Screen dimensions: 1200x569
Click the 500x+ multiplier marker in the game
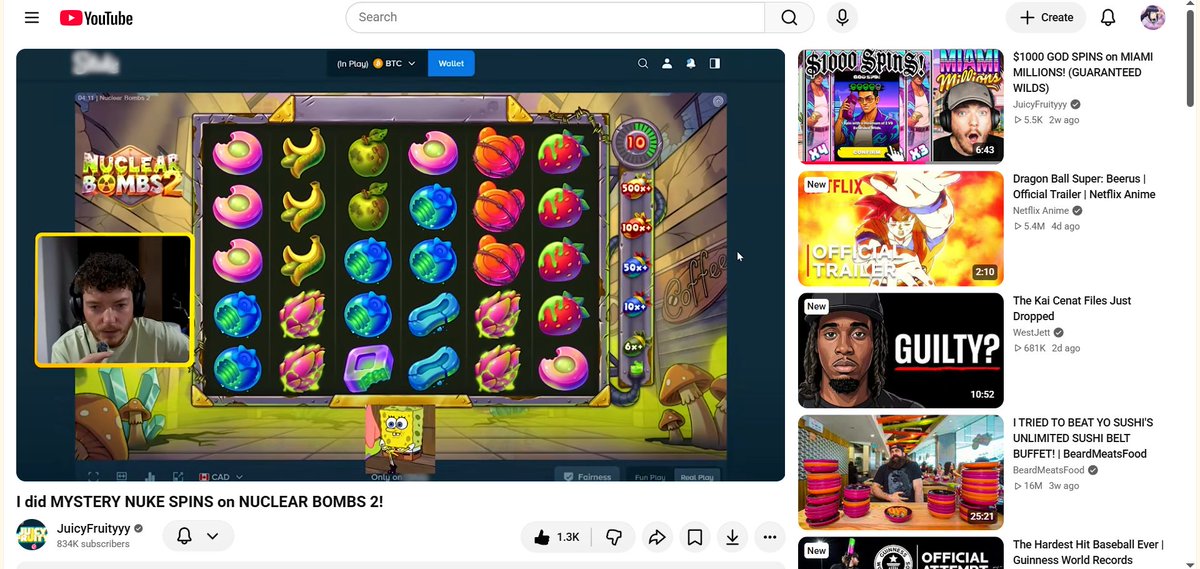(635, 188)
